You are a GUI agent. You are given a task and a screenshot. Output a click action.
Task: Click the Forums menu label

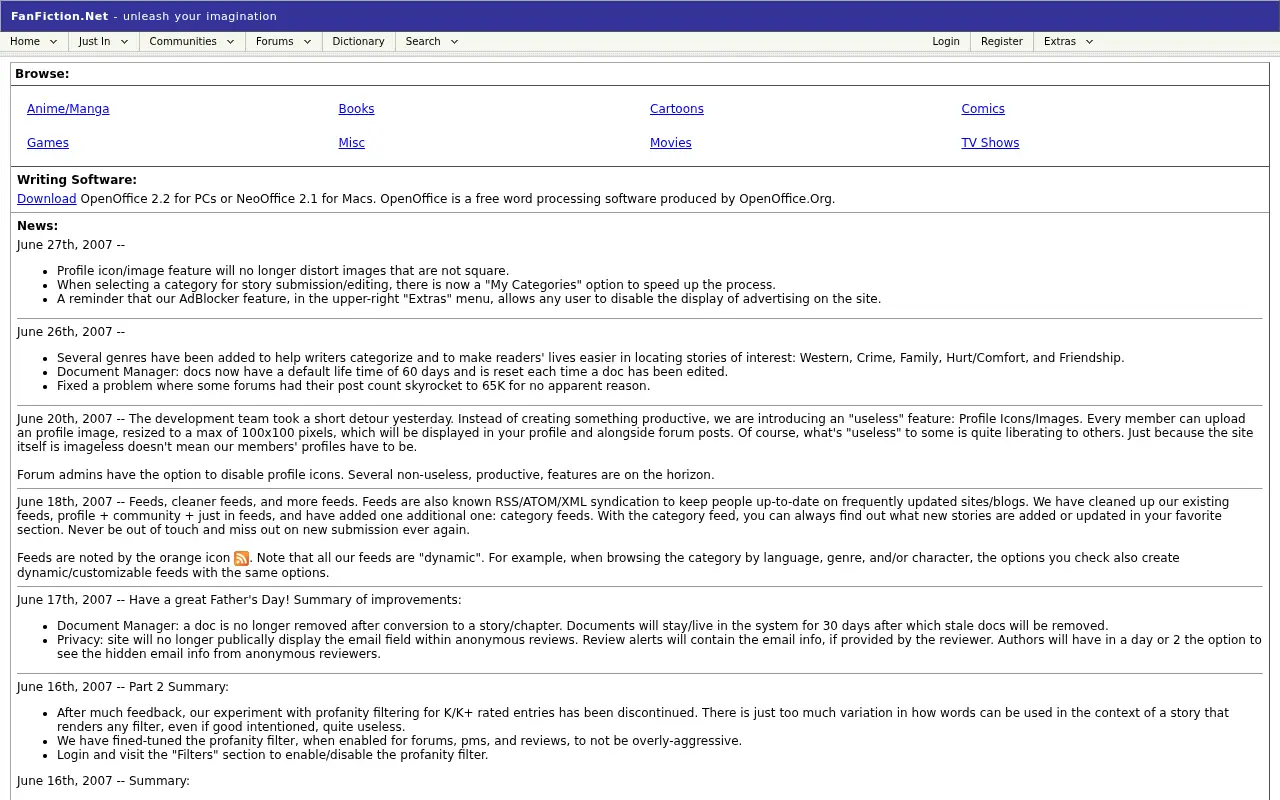pos(274,41)
